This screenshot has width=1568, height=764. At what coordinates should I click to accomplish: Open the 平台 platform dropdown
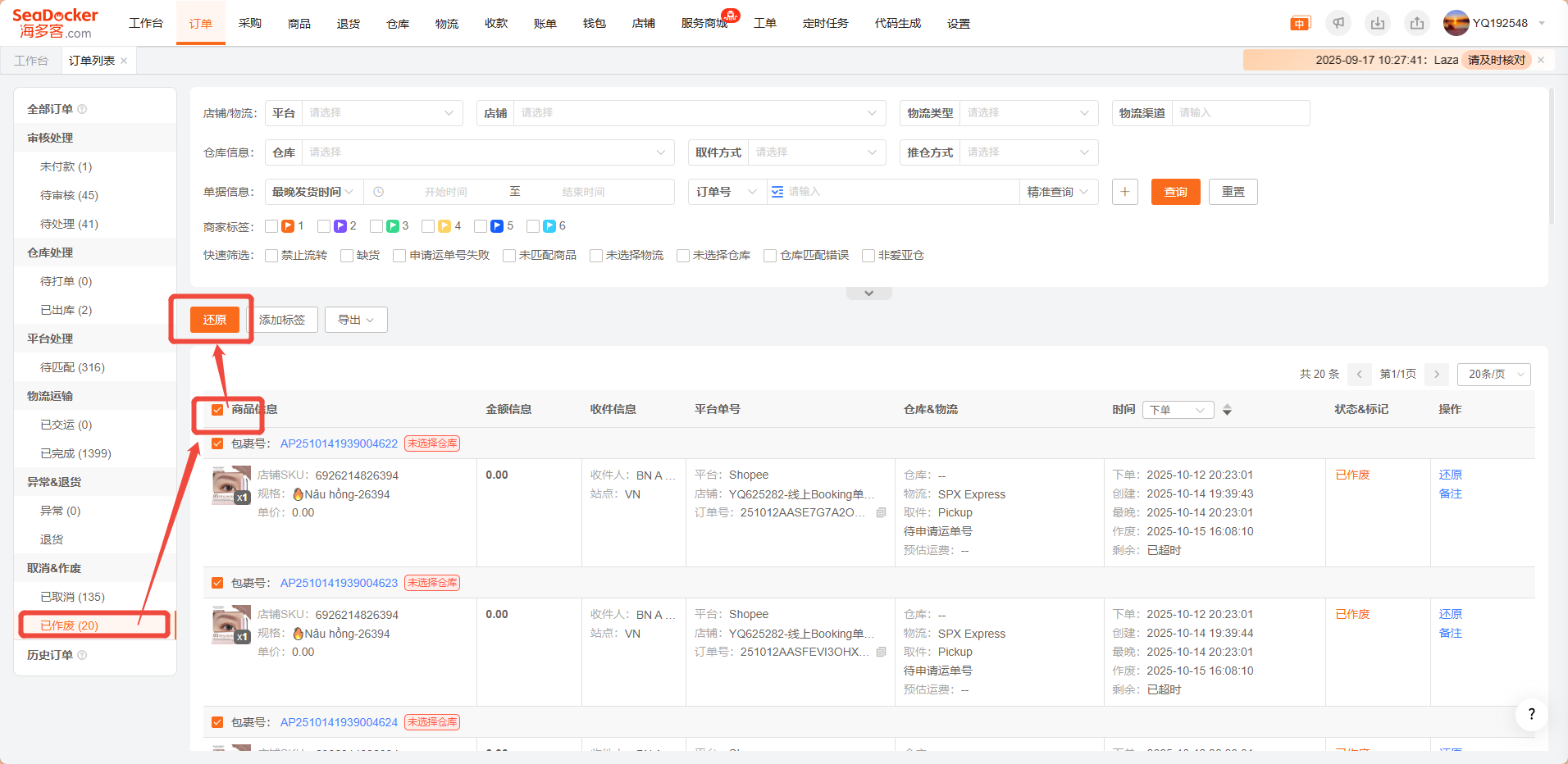click(381, 113)
